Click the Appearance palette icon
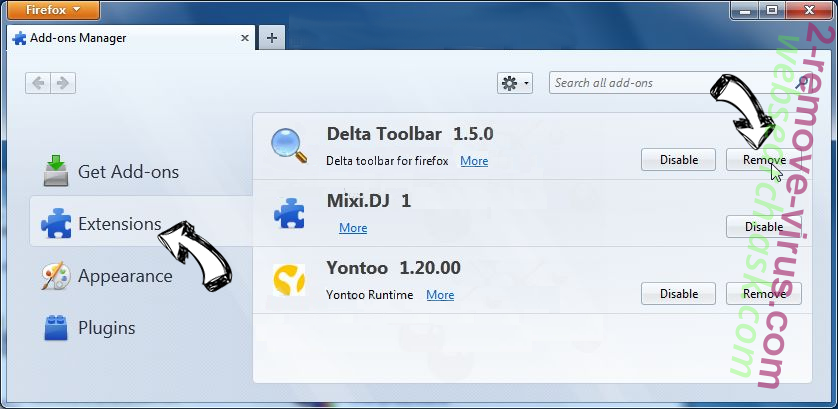 click(56, 275)
